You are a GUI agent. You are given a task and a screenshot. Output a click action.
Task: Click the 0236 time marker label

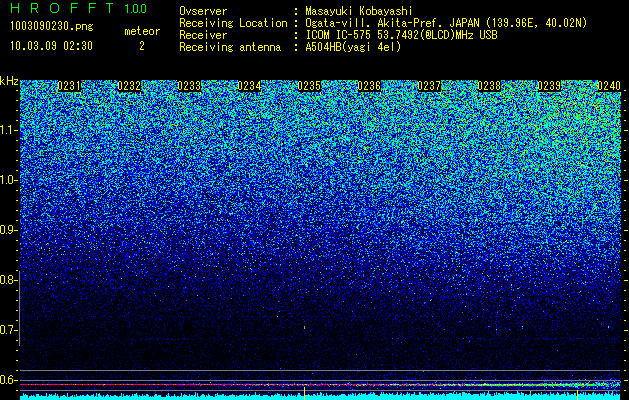(x=369, y=86)
